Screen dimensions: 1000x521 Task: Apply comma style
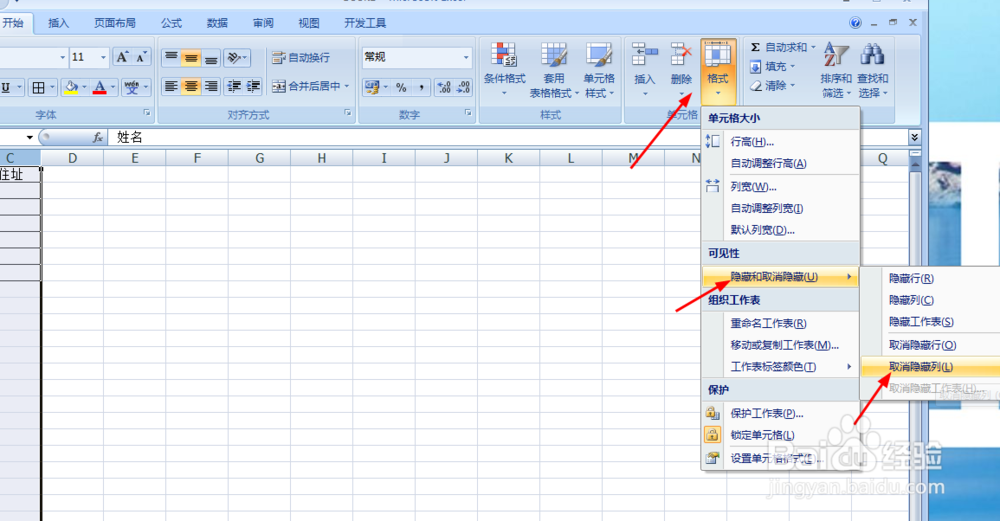[x=422, y=87]
